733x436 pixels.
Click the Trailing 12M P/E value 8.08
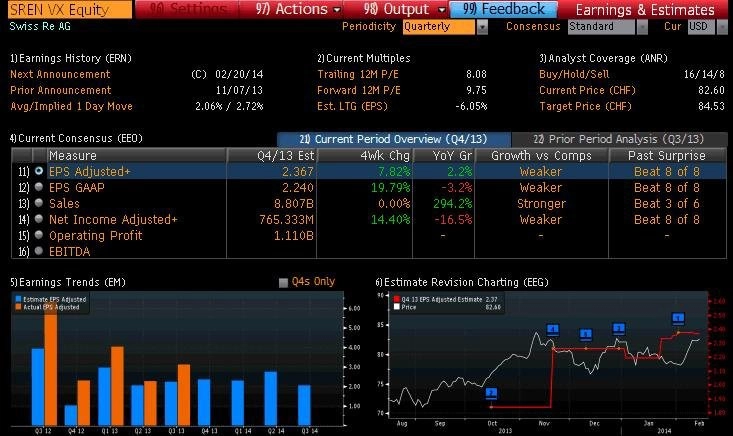point(476,74)
